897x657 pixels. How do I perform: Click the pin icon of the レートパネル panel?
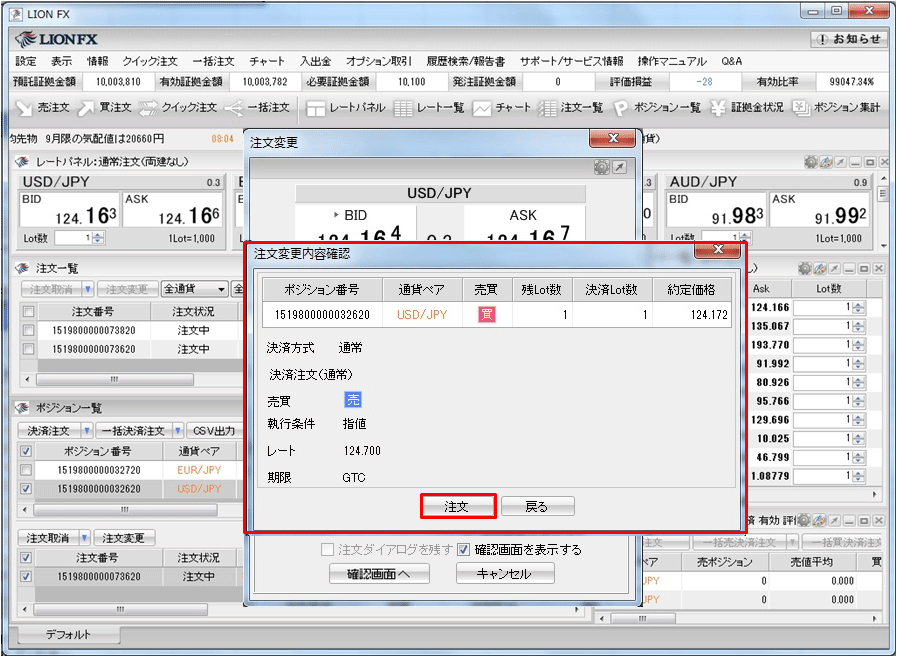click(x=840, y=162)
